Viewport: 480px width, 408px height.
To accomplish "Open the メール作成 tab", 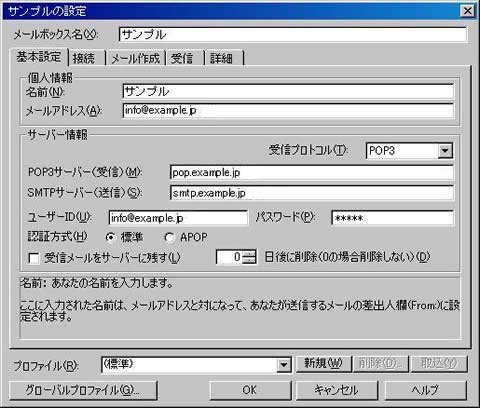I will click(135, 58).
